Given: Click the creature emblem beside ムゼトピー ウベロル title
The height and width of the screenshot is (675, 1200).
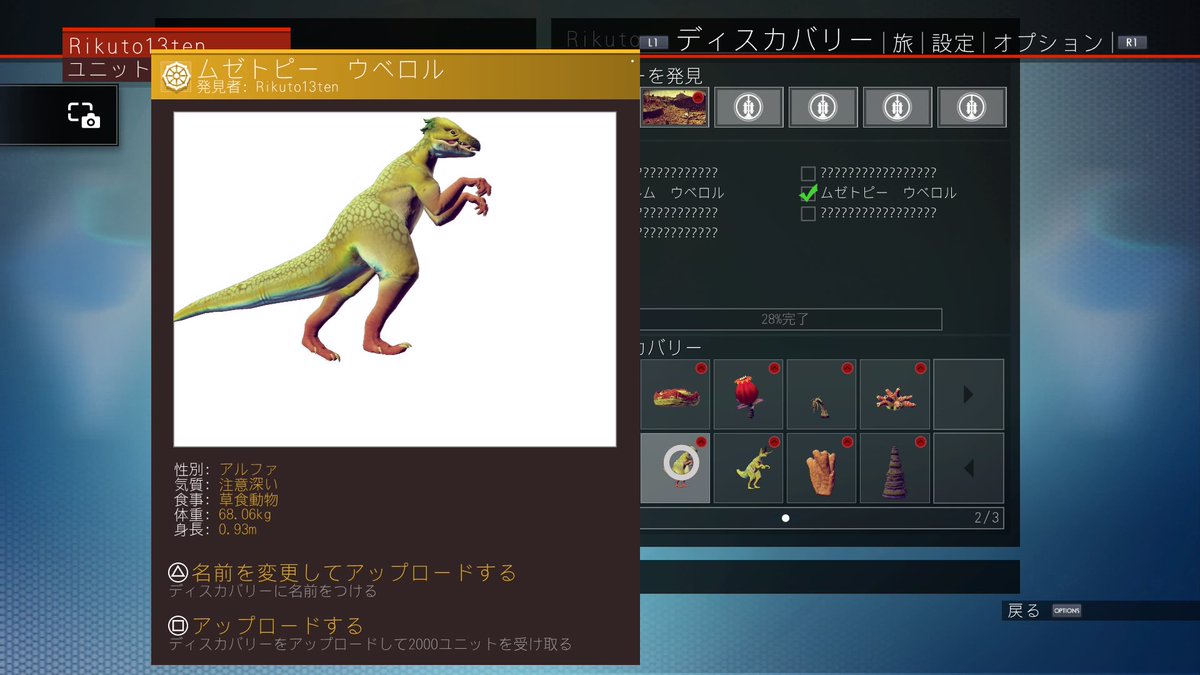Looking at the screenshot, I should (176, 76).
